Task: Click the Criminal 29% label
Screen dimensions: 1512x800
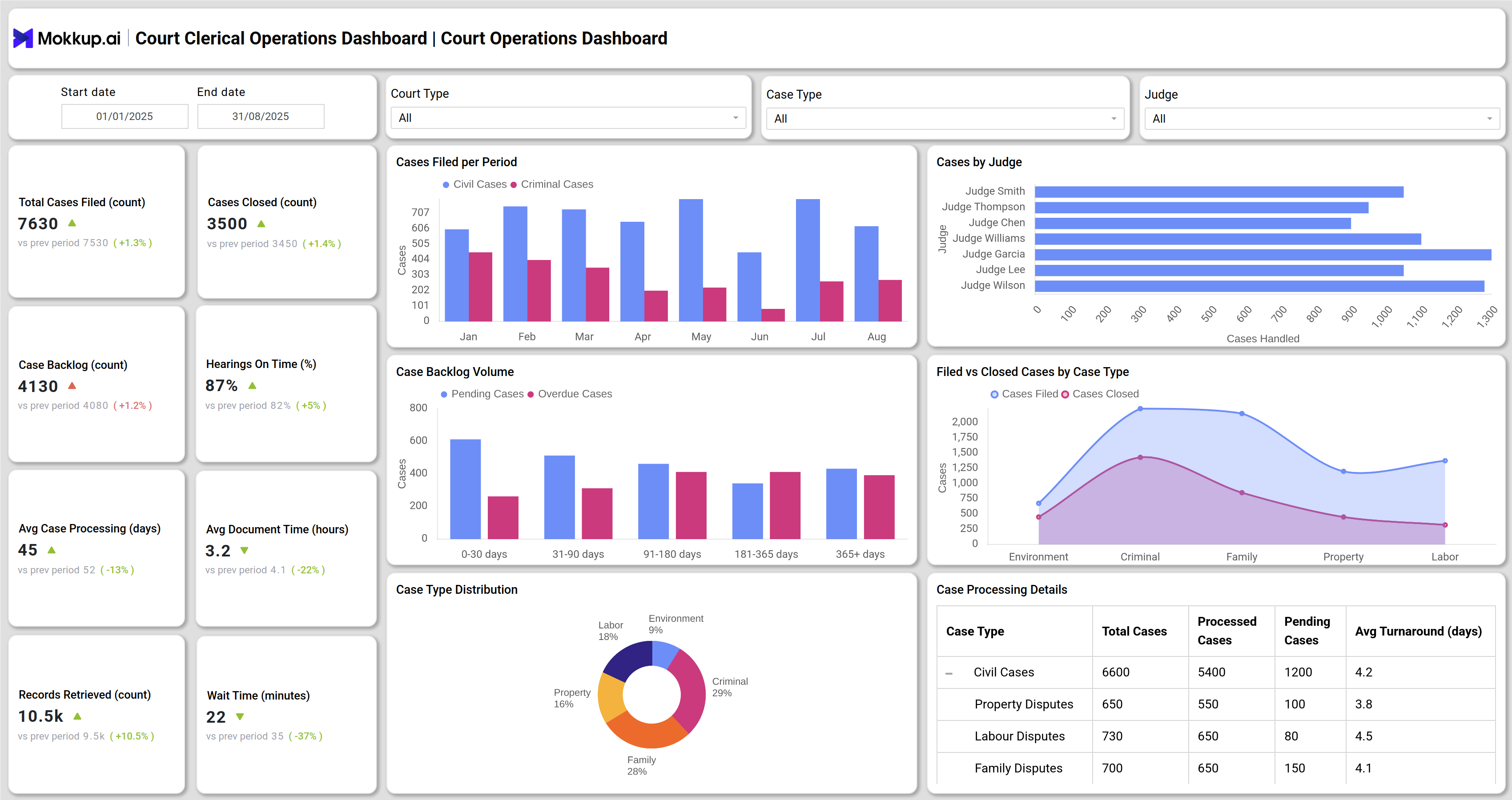Action: click(730, 688)
